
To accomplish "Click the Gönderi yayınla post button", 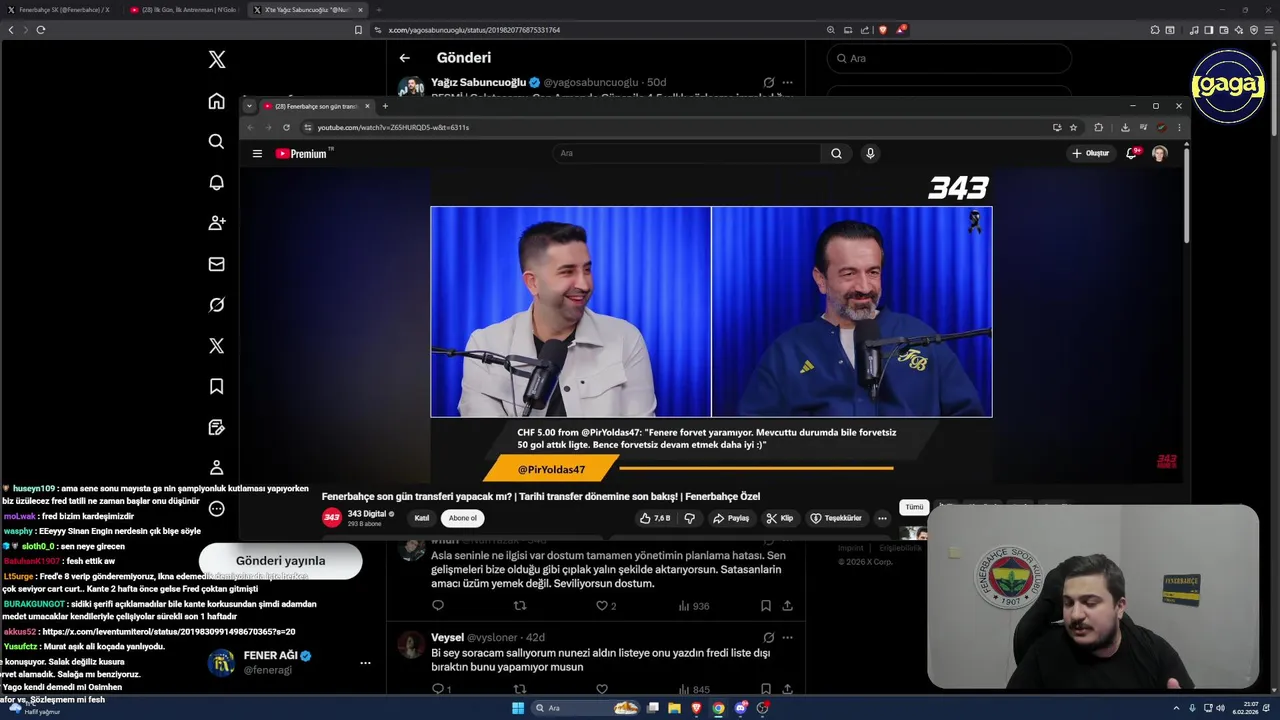I will tap(280, 561).
